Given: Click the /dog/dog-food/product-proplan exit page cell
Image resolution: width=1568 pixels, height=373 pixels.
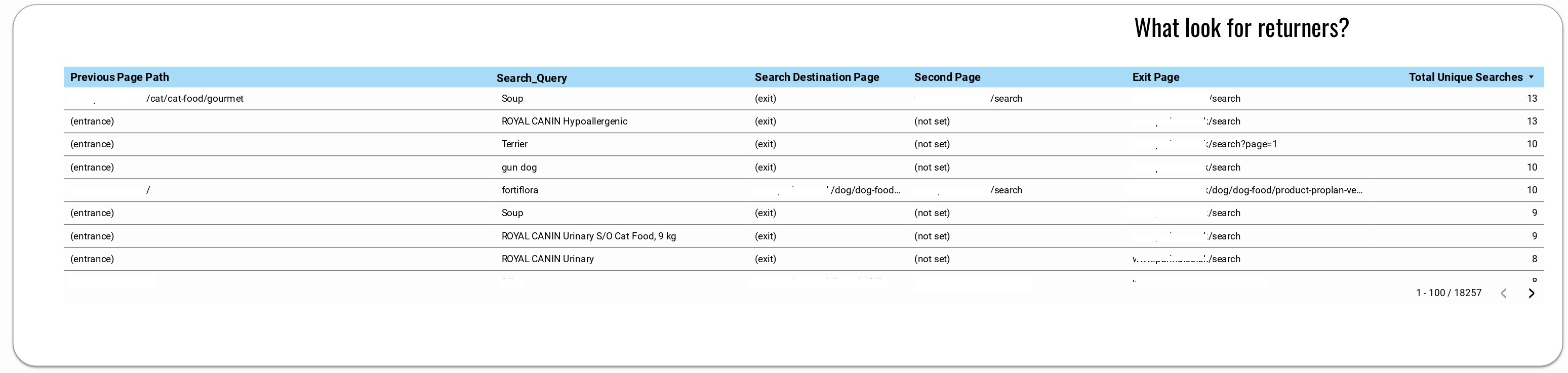Looking at the screenshot, I should pyautogui.click(x=1284, y=190).
